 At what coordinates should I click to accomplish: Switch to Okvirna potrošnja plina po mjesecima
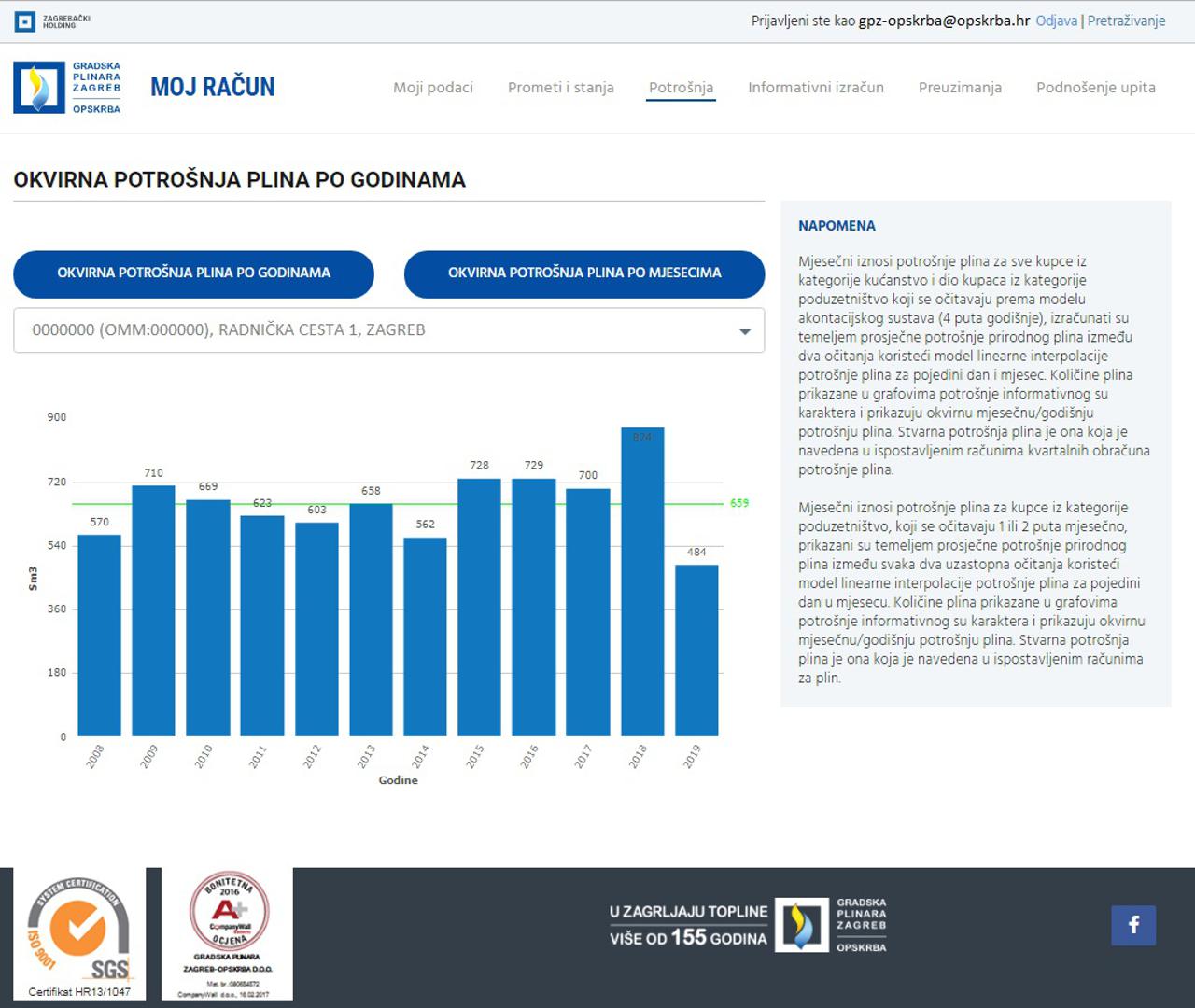(x=584, y=273)
